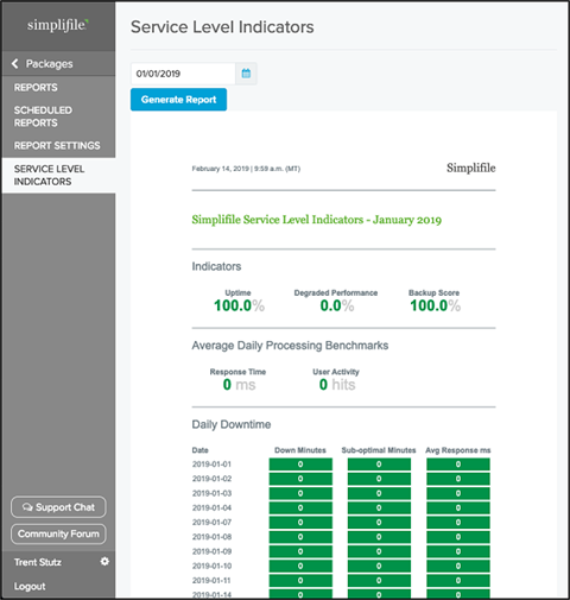The image size is (570, 600).
Task: Click the Service Level Indicators page title
Action: (x=222, y=27)
